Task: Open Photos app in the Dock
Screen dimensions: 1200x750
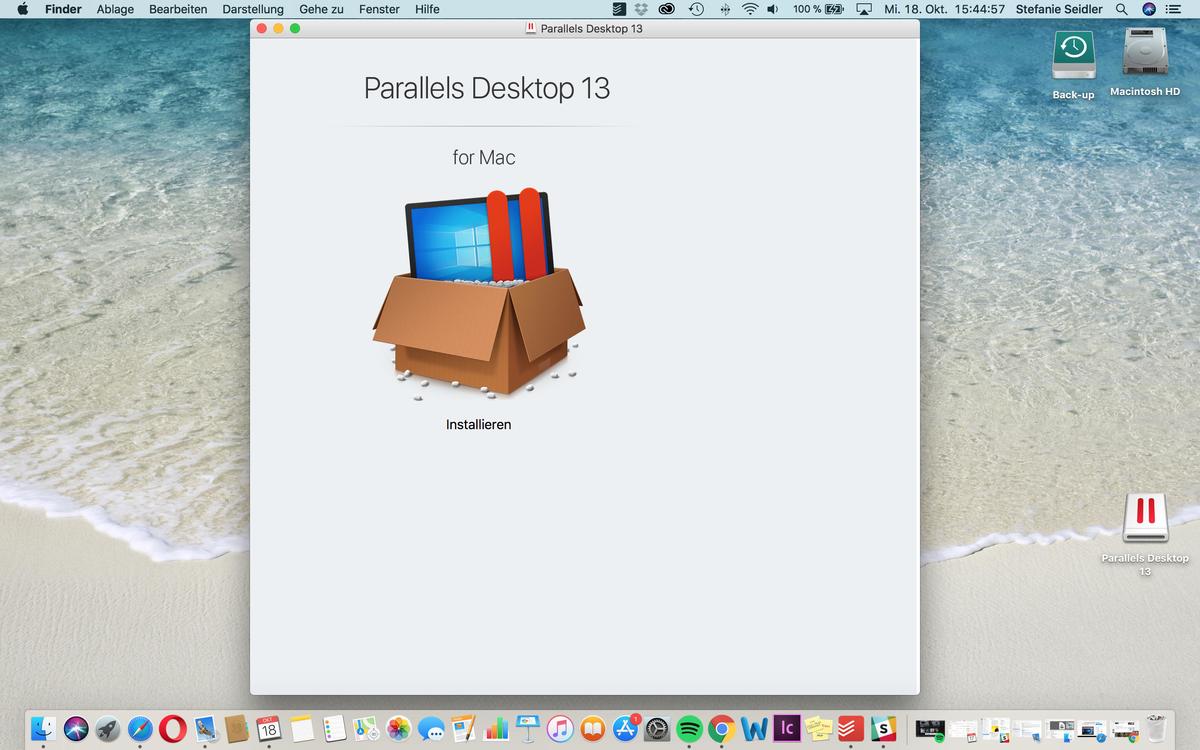Action: tap(399, 729)
